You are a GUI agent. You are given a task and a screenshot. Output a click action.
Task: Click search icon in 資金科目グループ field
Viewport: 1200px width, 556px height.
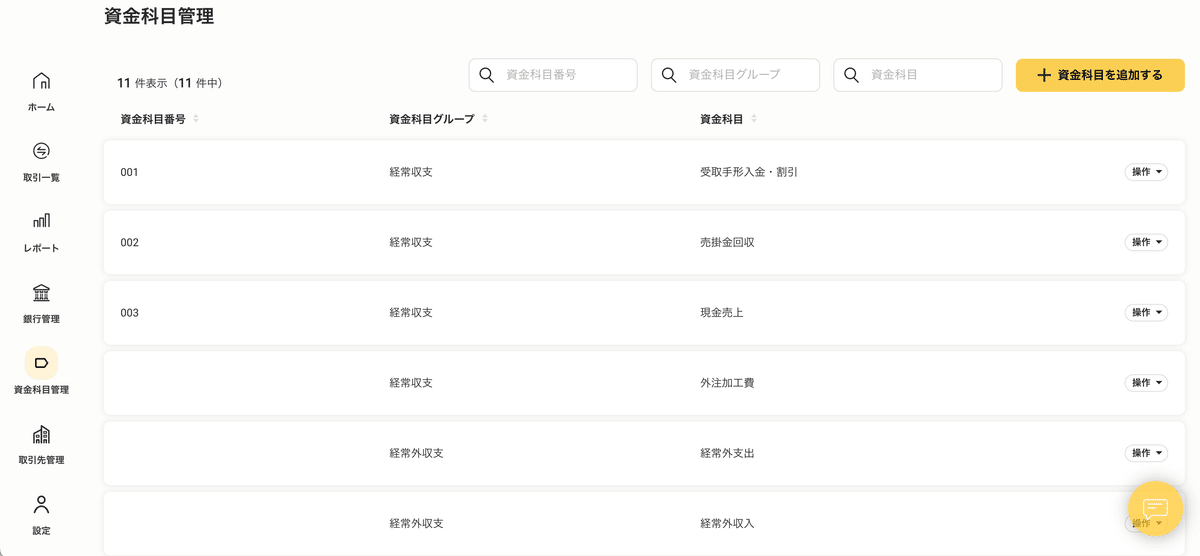tap(669, 75)
